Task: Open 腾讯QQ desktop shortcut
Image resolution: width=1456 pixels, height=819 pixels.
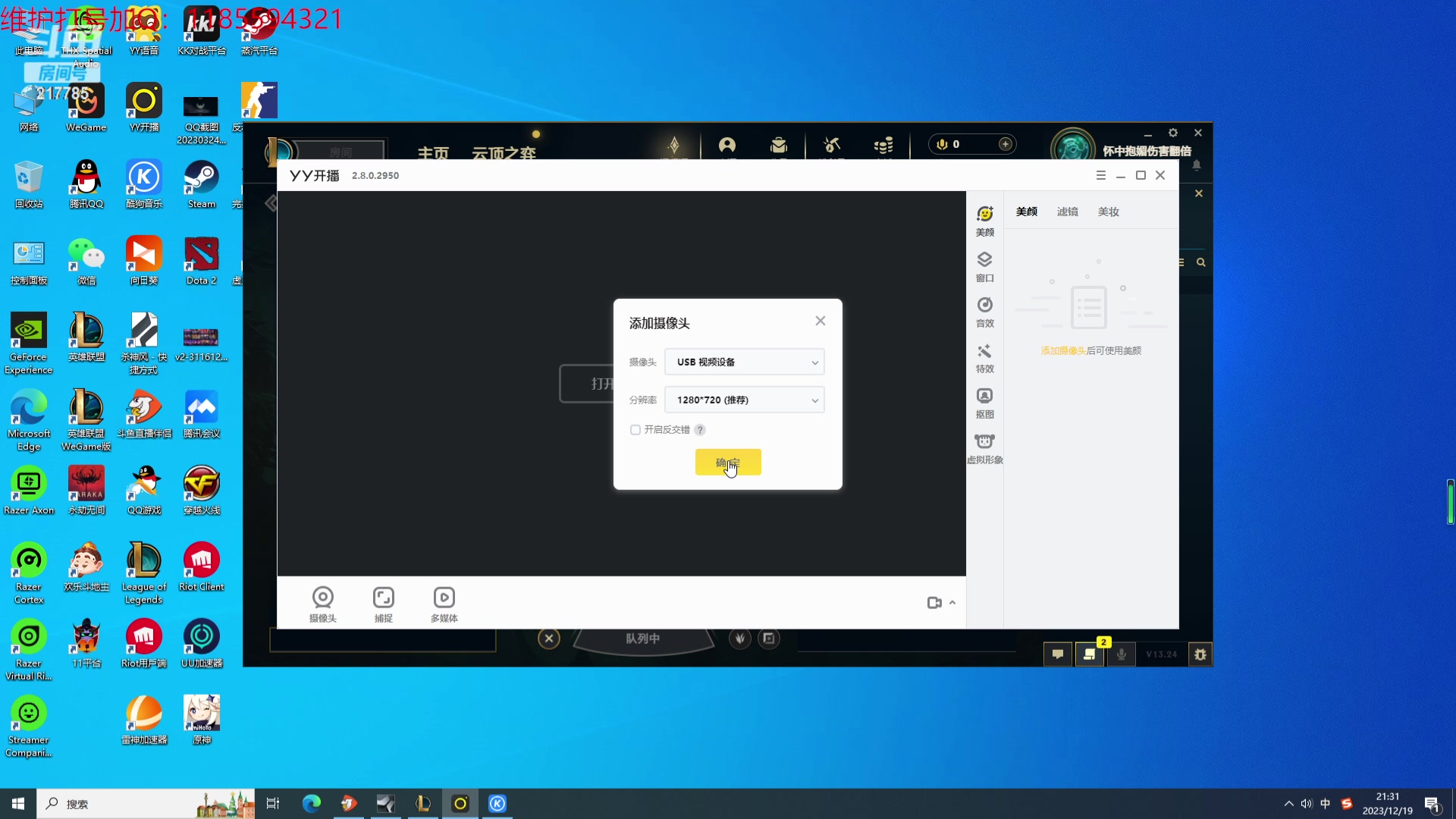Action: tap(86, 184)
